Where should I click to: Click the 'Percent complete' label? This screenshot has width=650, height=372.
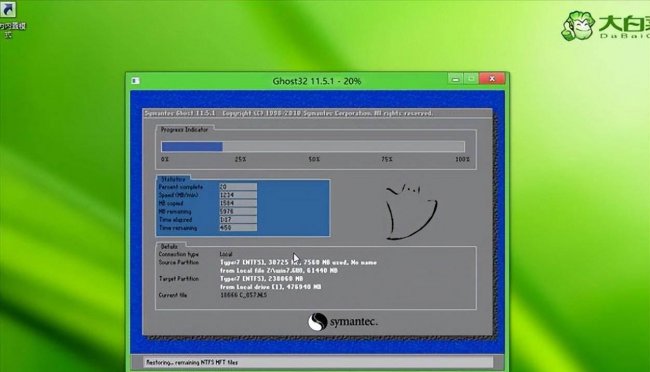pyautogui.click(x=181, y=187)
